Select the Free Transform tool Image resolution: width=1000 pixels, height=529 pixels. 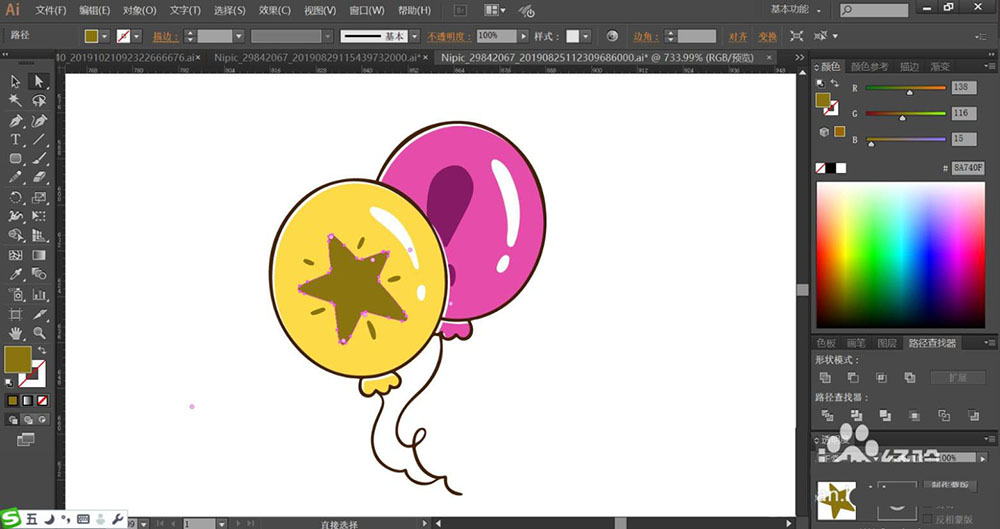(x=39, y=217)
